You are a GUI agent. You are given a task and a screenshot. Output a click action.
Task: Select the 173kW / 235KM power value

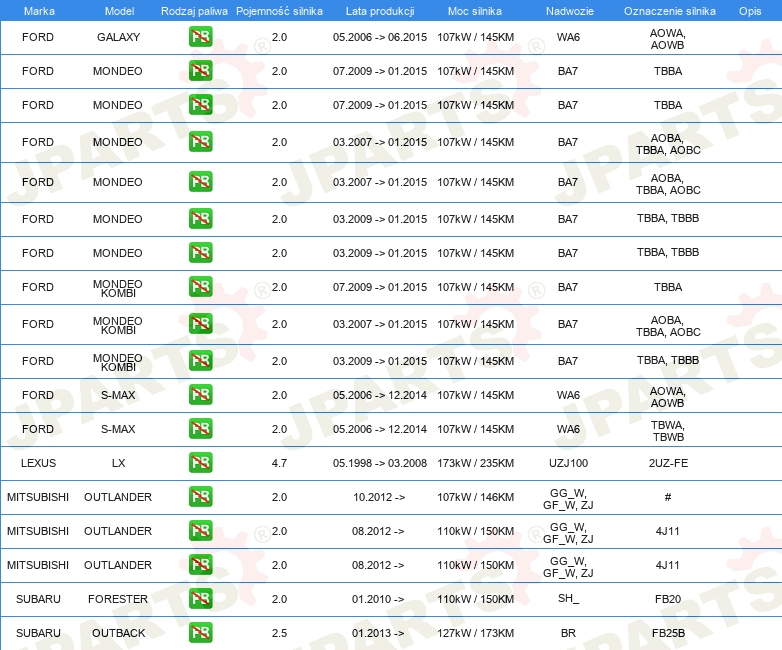point(475,463)
